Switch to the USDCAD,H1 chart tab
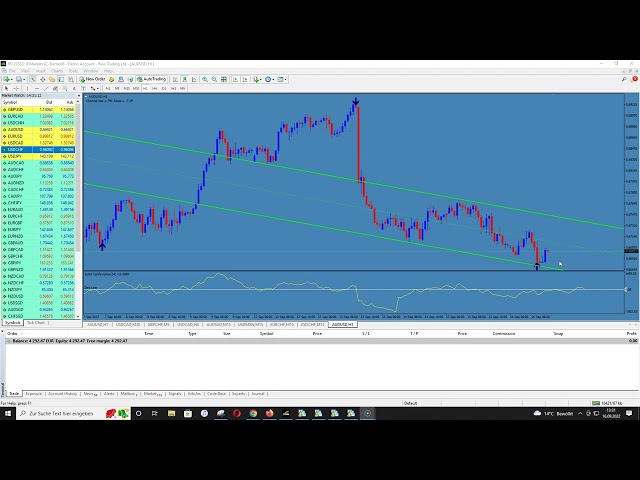Image resolution: width=640 pixels, height=480 pixels. tap(128, 325)
